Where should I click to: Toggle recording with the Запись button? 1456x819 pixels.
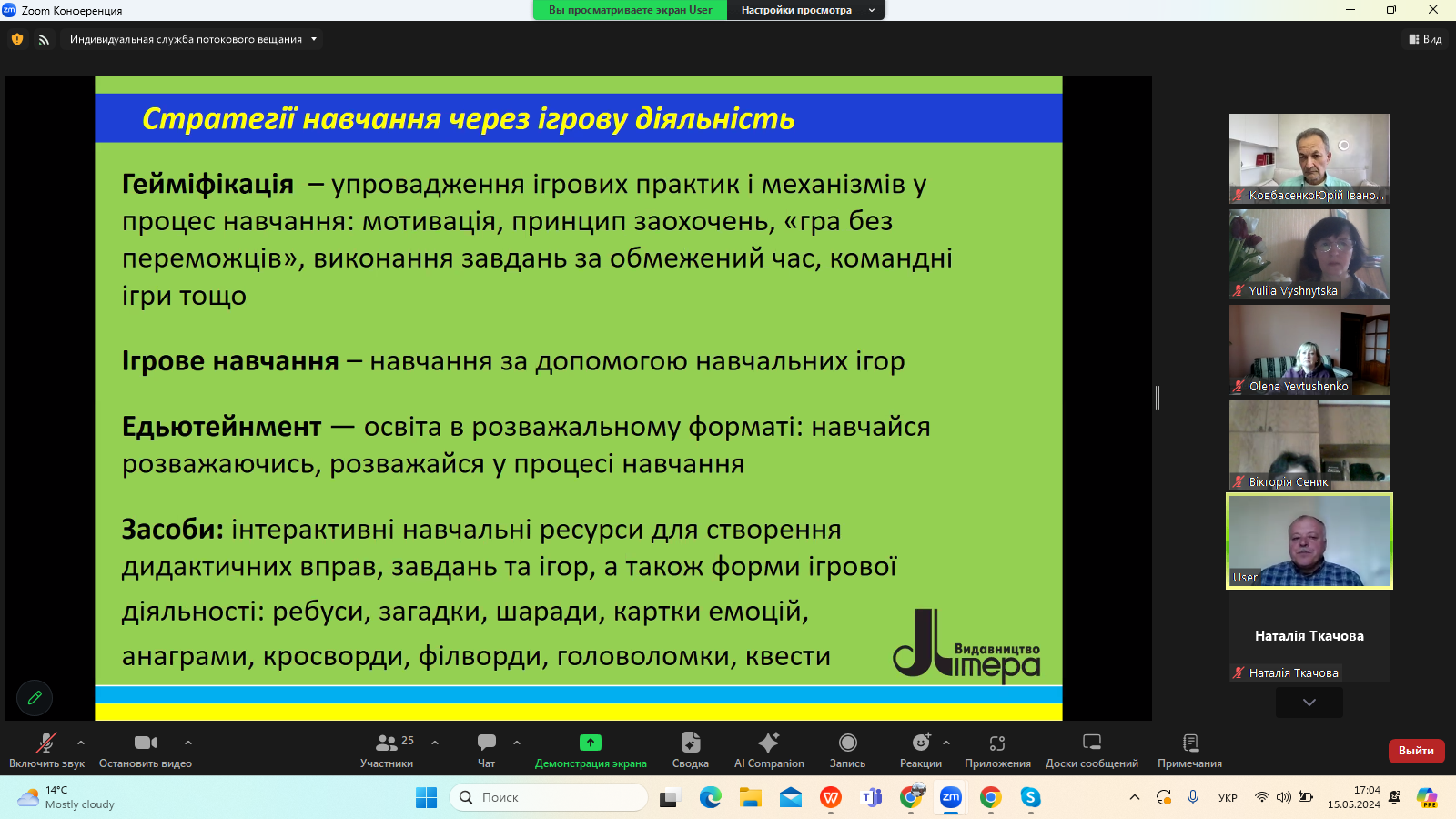click(x=847, y=750)
